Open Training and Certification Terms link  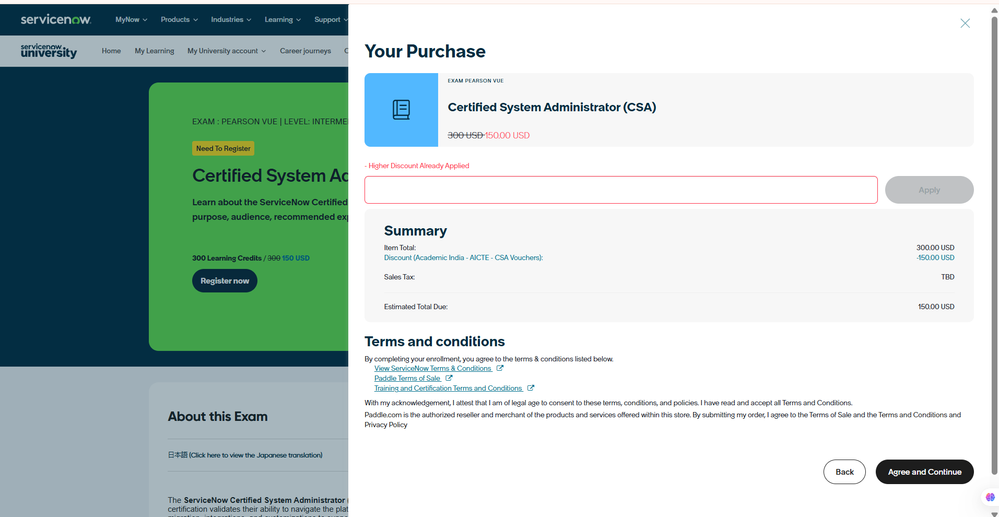(448, 388)
